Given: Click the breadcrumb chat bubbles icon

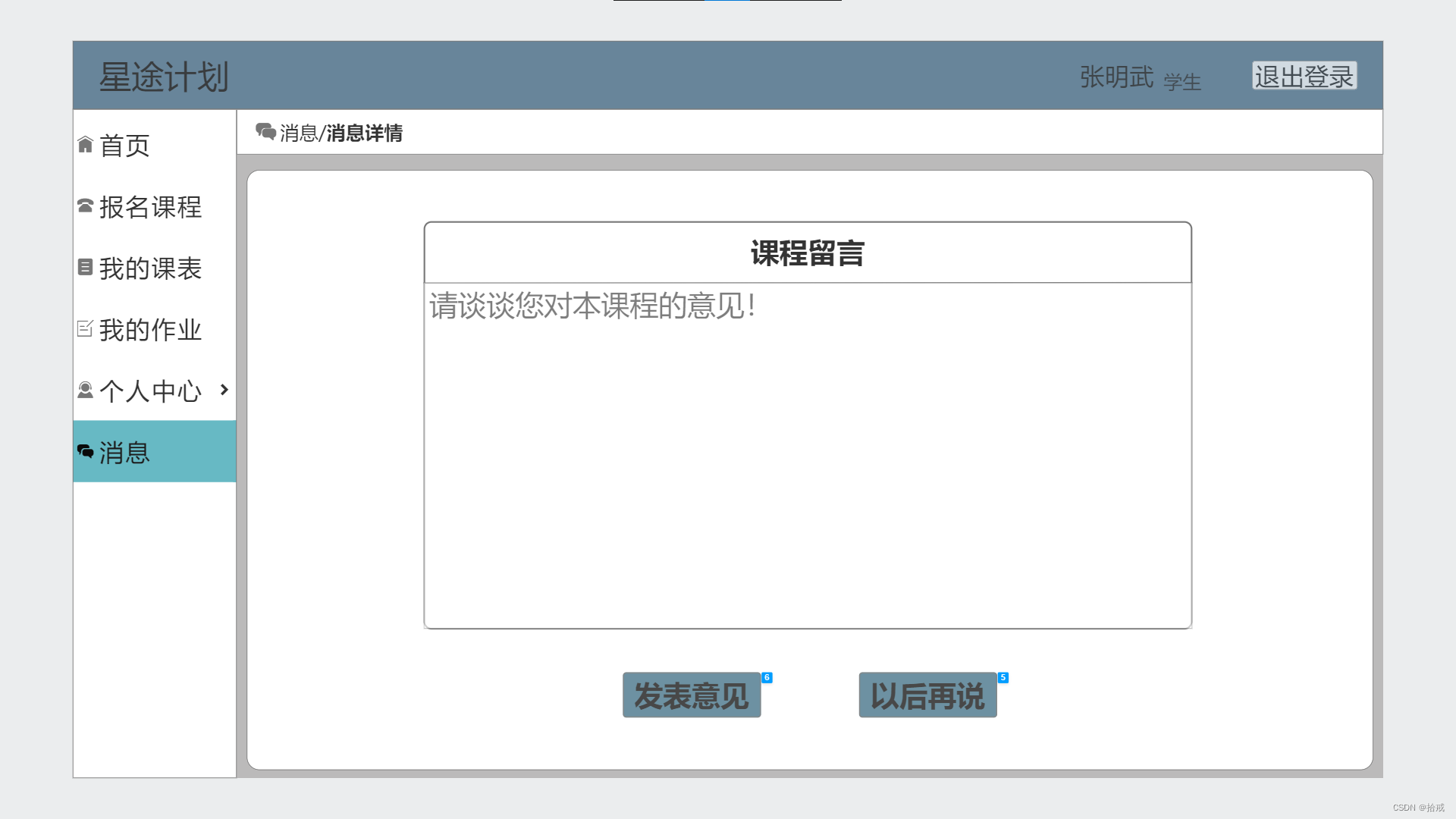Looking at the screenshot, I should coord(265,132).
